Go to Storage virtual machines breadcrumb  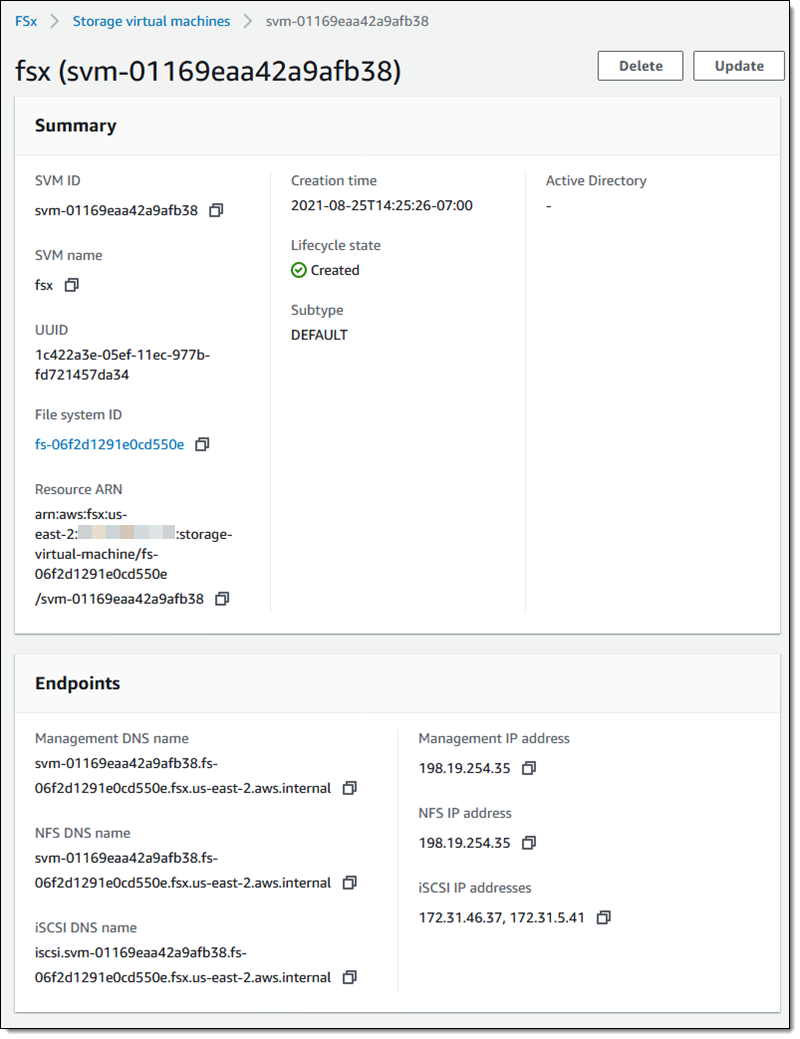pyautogui.click(x=151, y=21)
